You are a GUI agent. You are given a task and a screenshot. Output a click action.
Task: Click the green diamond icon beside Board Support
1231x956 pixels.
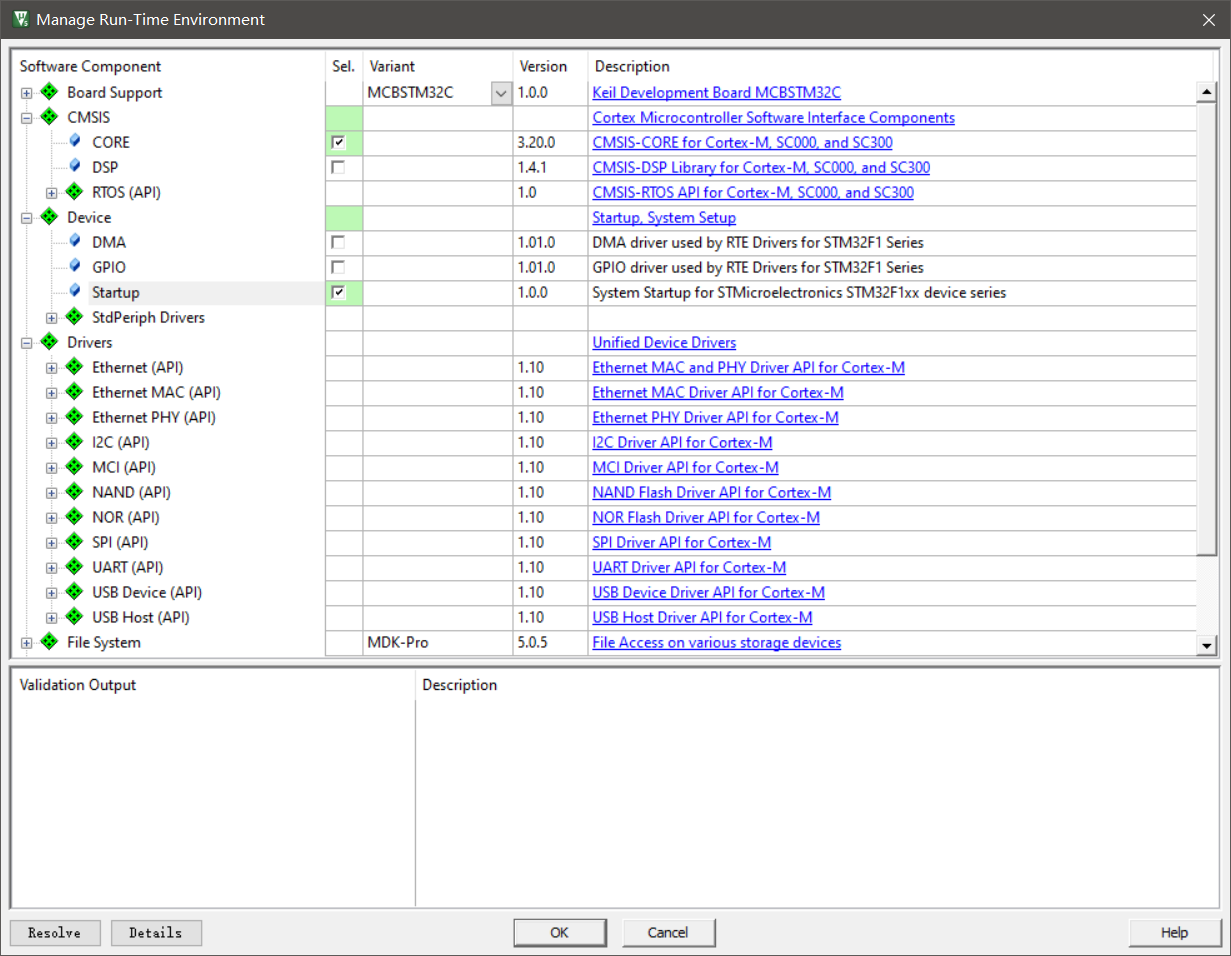(49, 92)
